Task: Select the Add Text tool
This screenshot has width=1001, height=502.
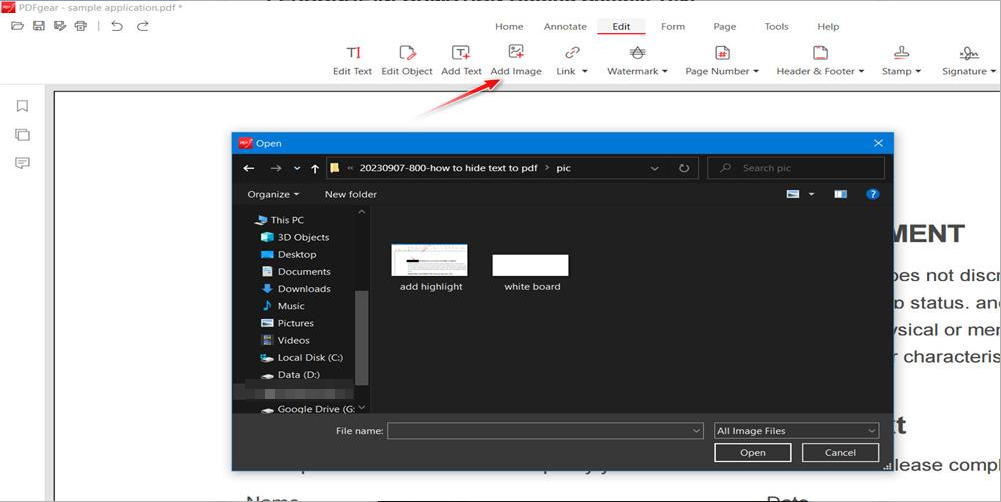Action: tap(461, 61)
